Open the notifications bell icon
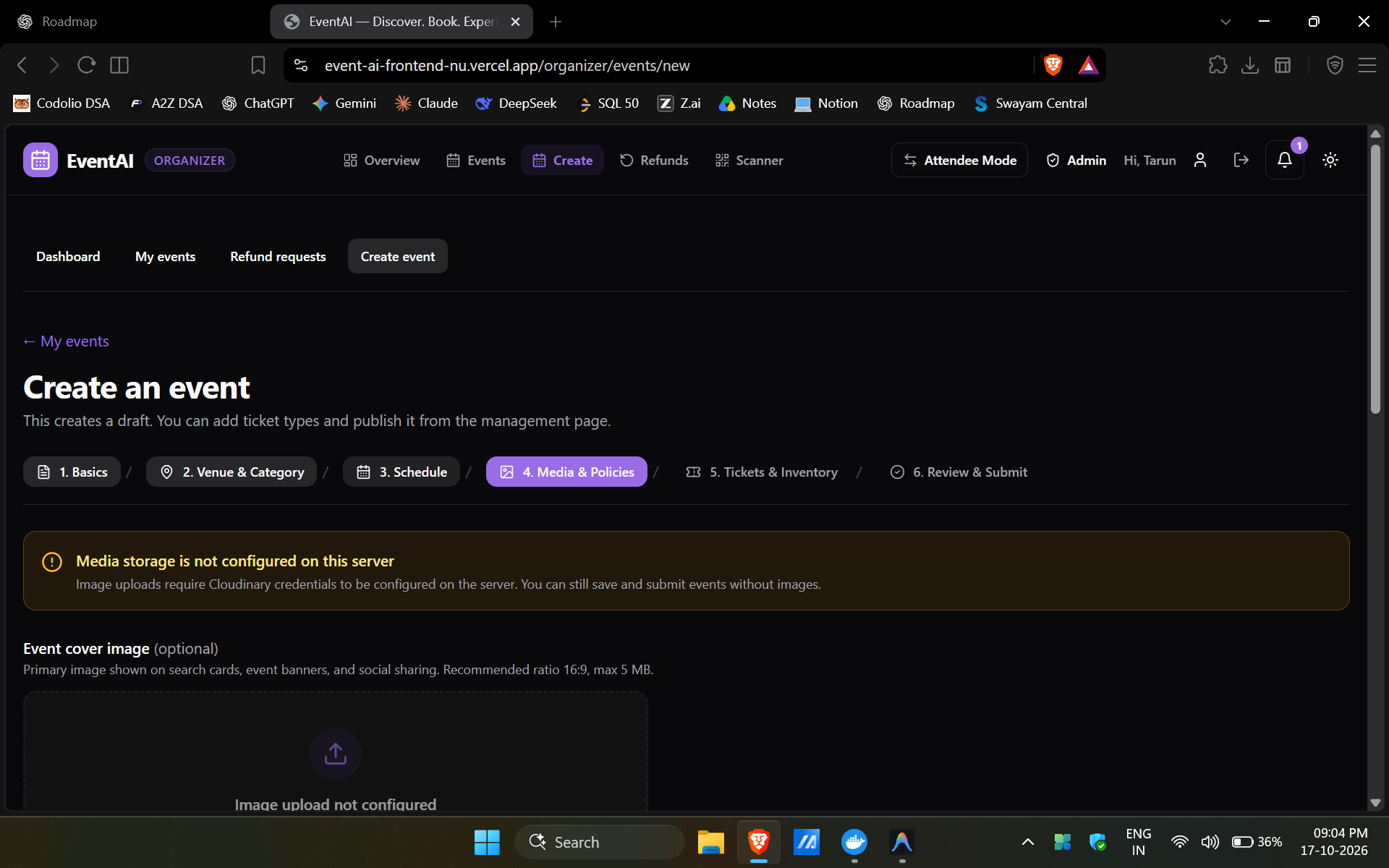Screen dimensions: 1389x868 tap(1284, 160)
